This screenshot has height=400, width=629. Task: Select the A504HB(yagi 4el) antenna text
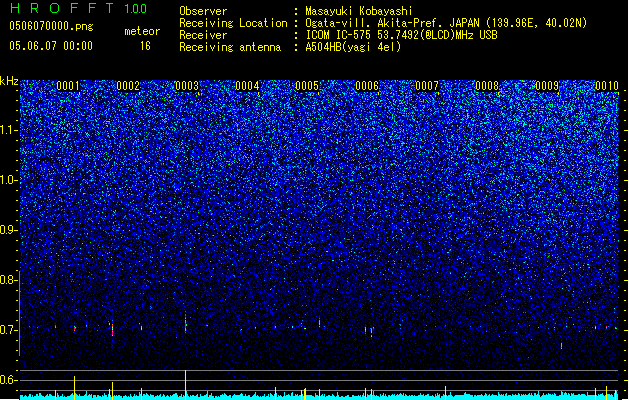click(x=353, y=47)
